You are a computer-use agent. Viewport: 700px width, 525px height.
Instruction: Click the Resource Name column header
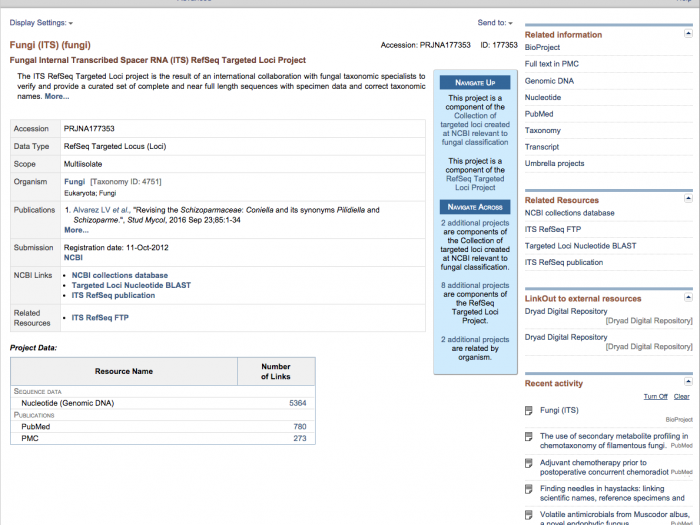point(124,371)
